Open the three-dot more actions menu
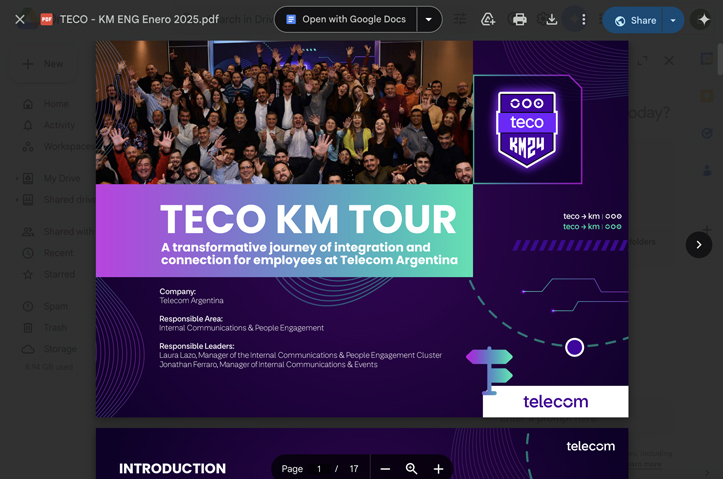 click(584, 19)
